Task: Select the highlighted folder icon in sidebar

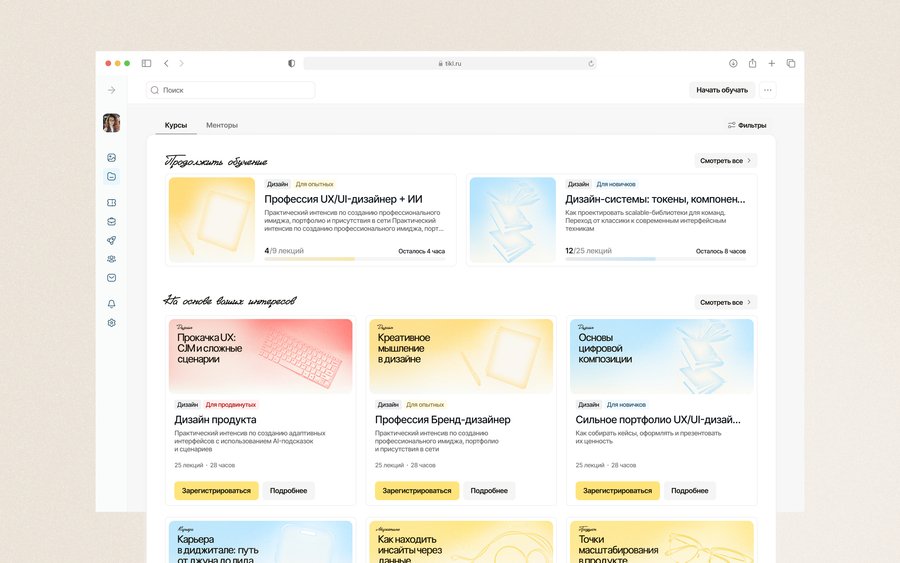Action: [x=111, y=176]
